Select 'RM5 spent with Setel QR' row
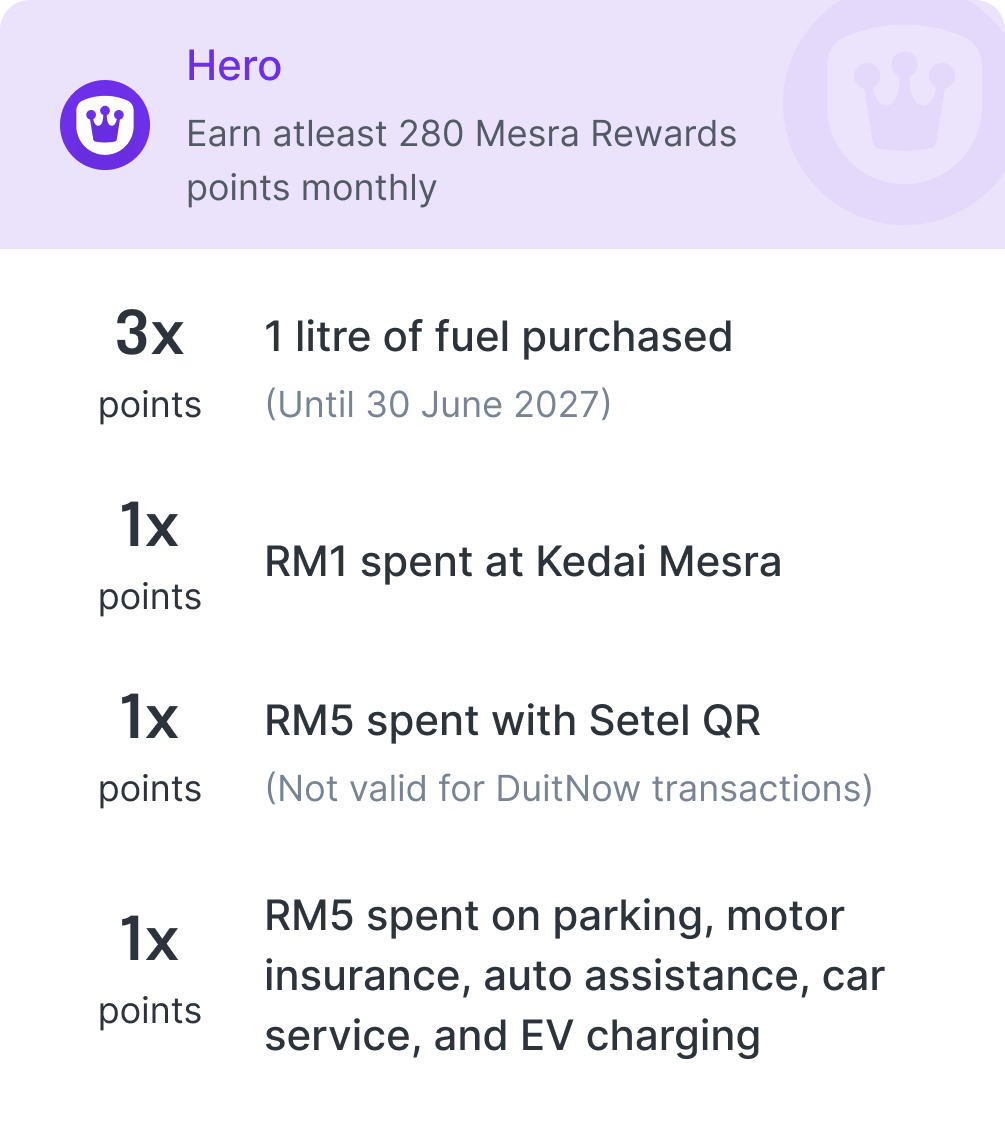 click(x=512, y=720)
